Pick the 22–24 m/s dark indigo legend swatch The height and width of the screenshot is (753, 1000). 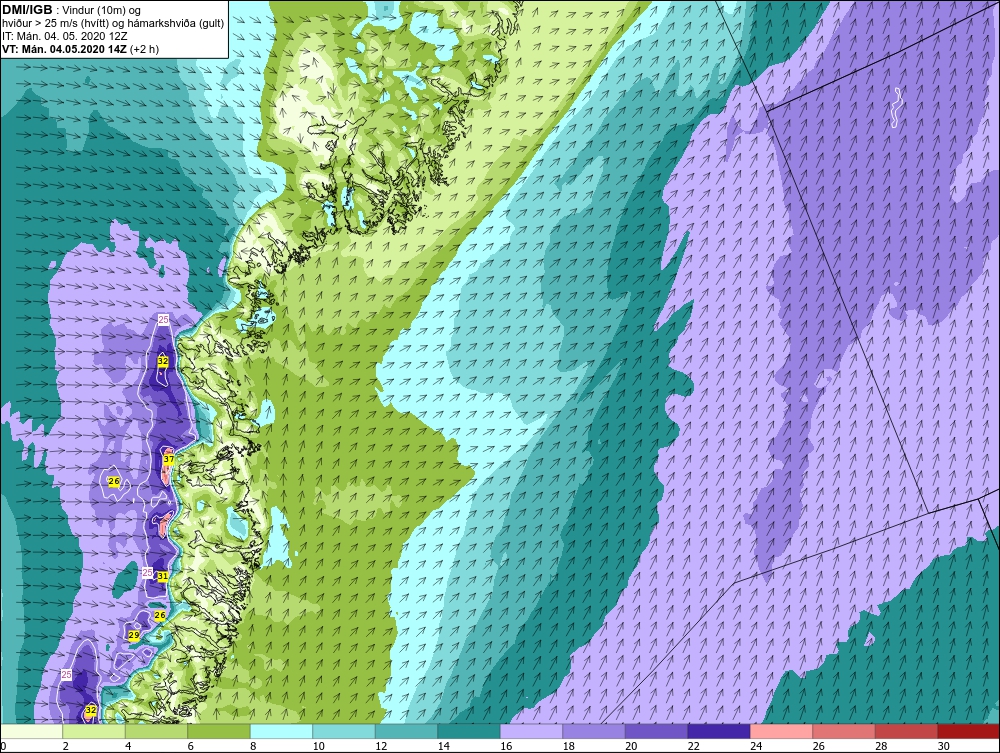pyautogui.click(x=719, y=731)
